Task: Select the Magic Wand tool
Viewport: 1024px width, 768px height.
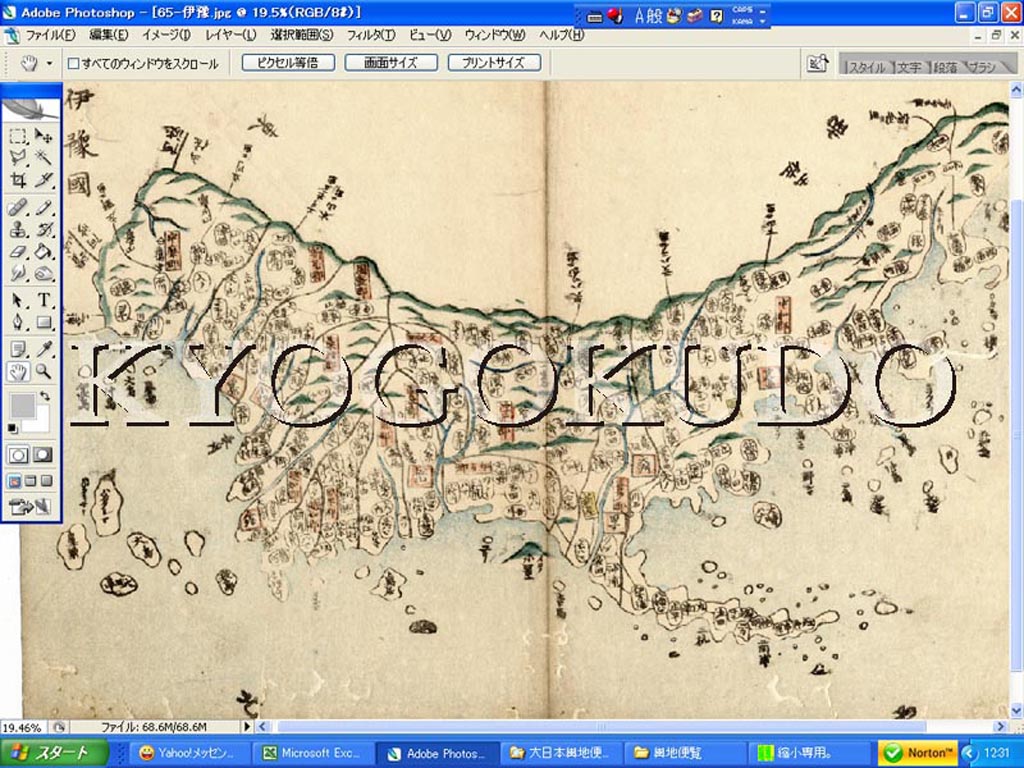Action: click(x=43, y=157)
